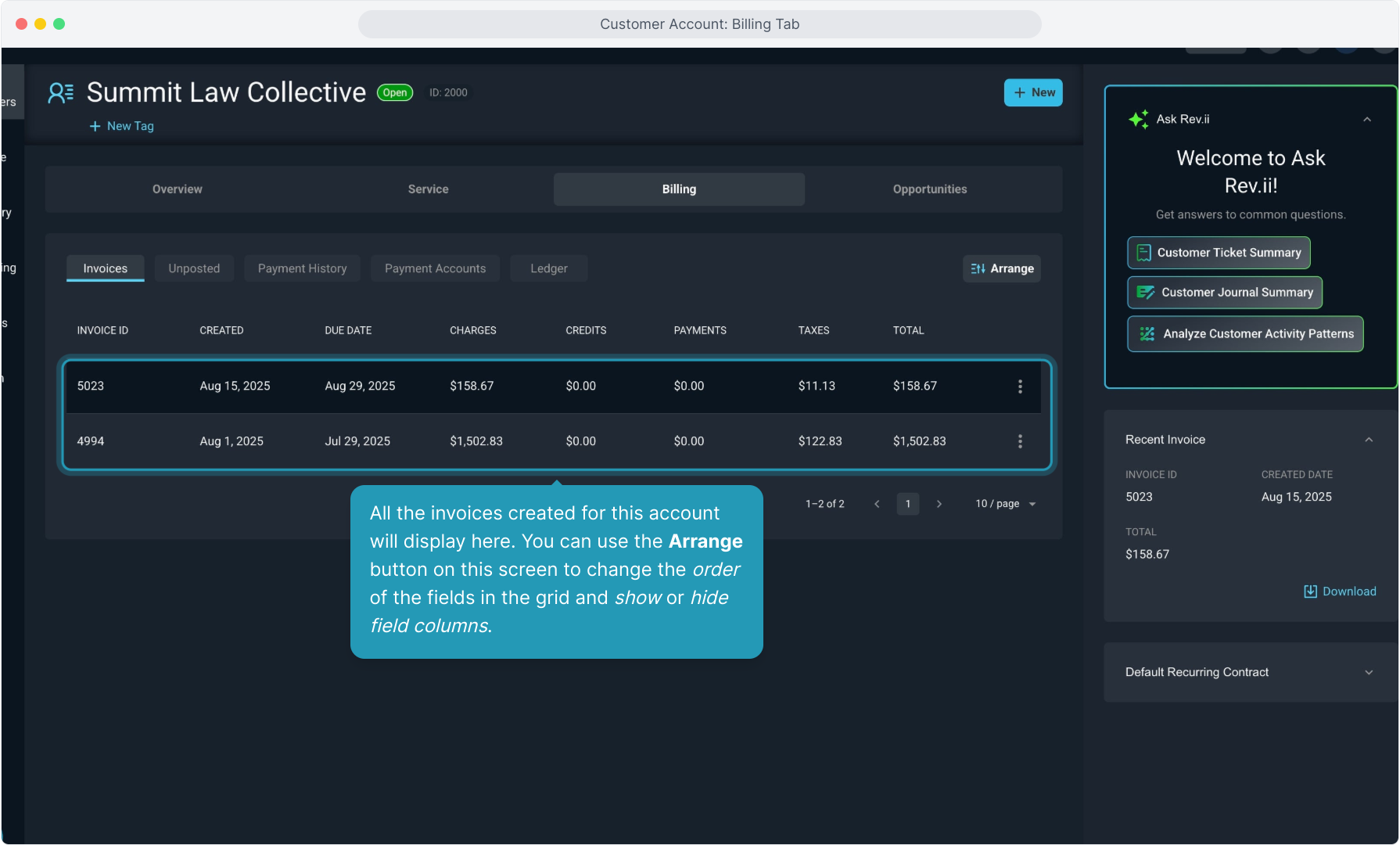Screen dimensions: 1400x845
Task: Open the Ledger sub-tab
Action: [548, 268]
